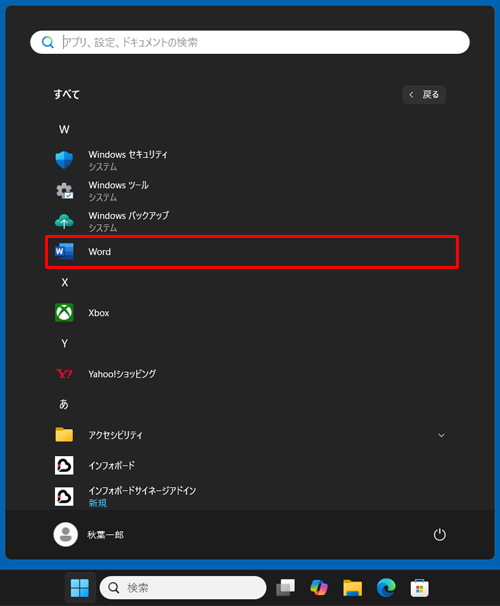500x606 pixels.
Task: Open Task View on the taskbar
Action: (x=286, y=588)
